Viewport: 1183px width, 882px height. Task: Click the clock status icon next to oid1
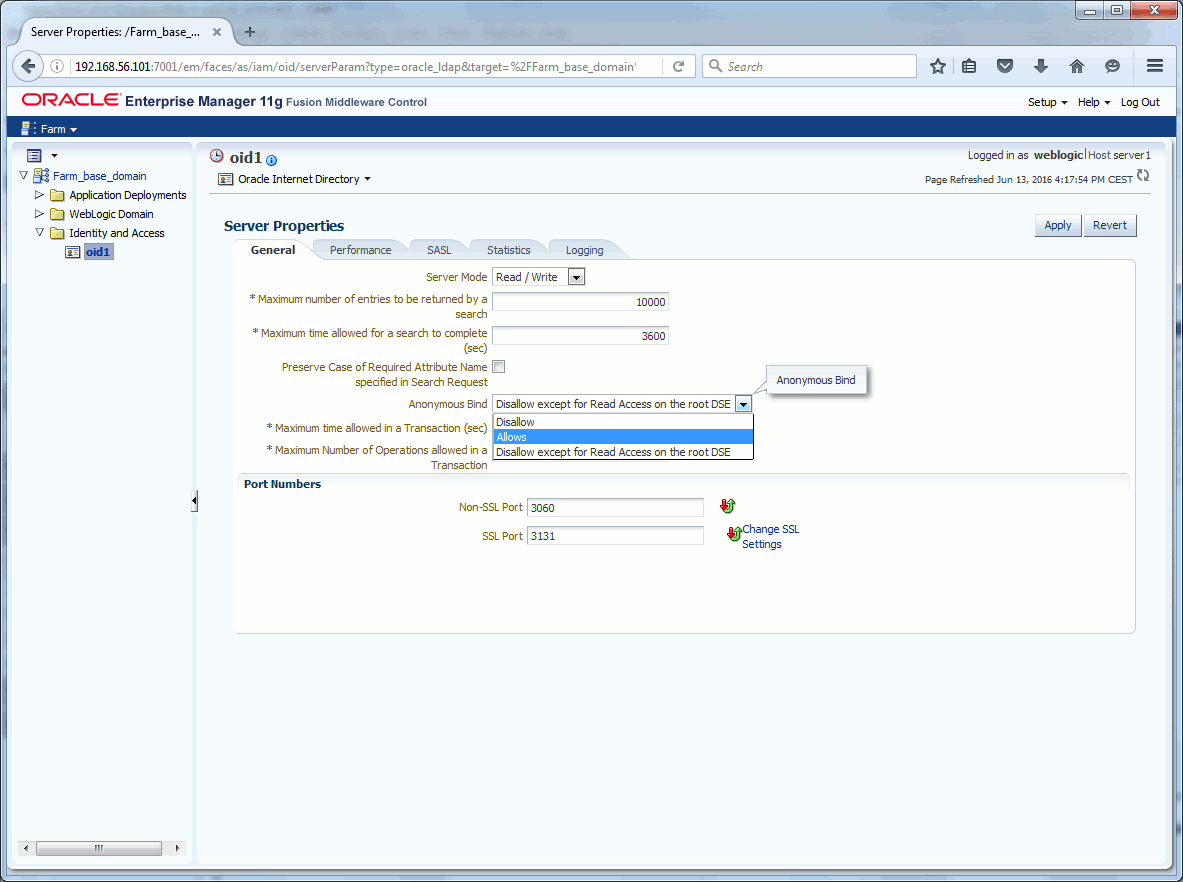pos(217,155)
